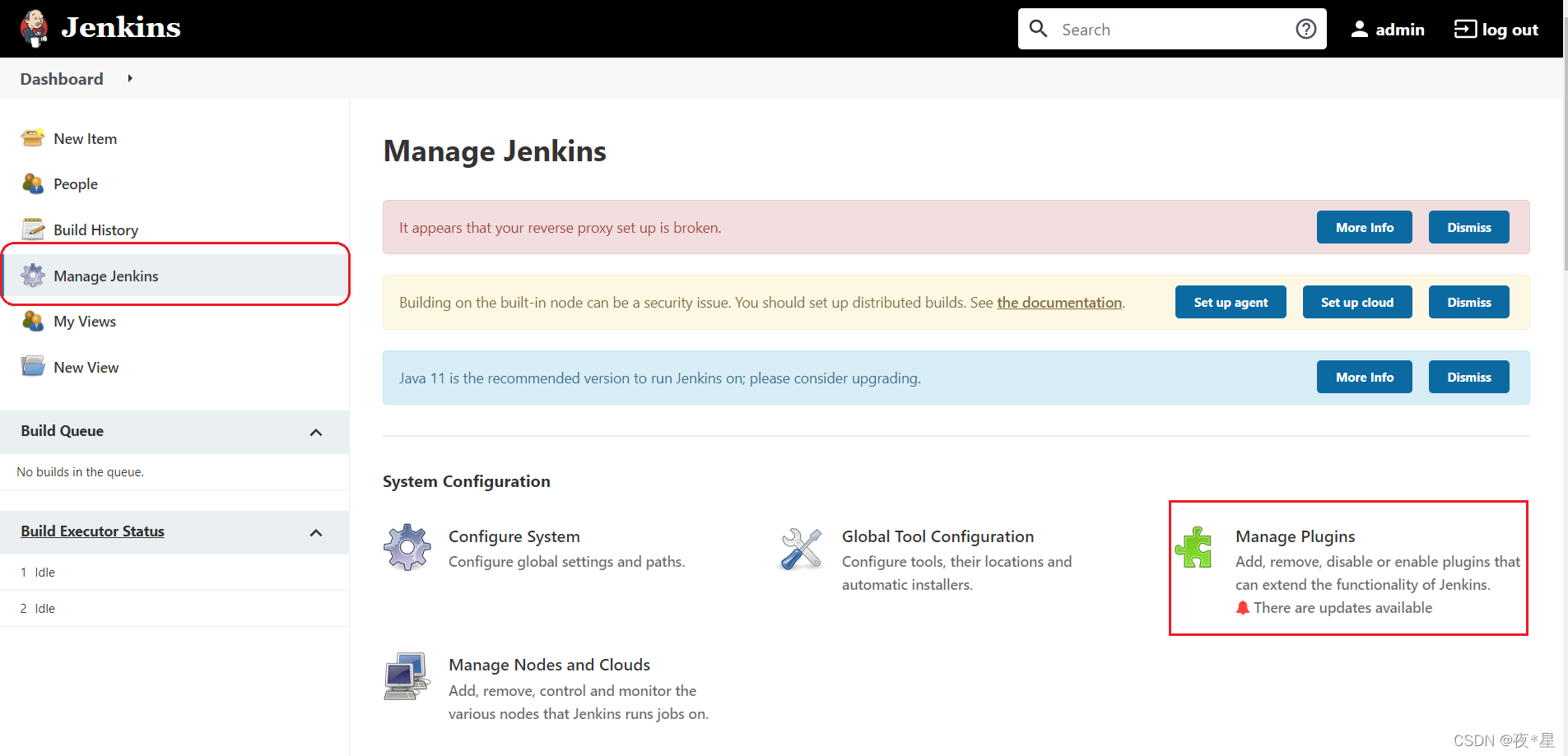
Task: Click the System Configuration heading
Action: 466,481
